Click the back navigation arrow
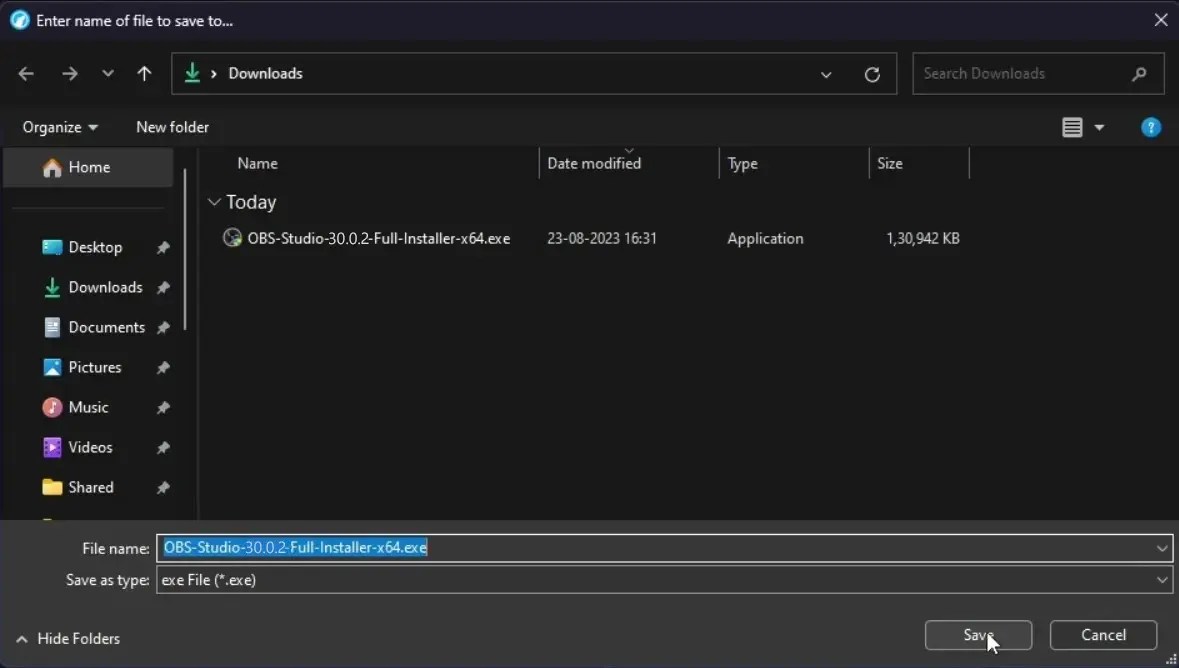 (25, 73)
